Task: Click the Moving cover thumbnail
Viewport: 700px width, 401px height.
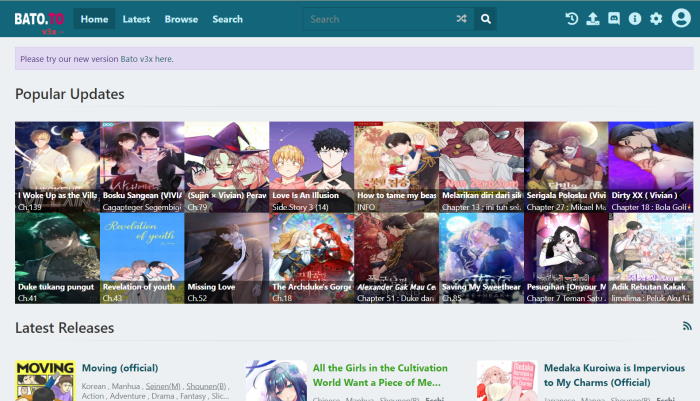Action: tap(45, 381)
